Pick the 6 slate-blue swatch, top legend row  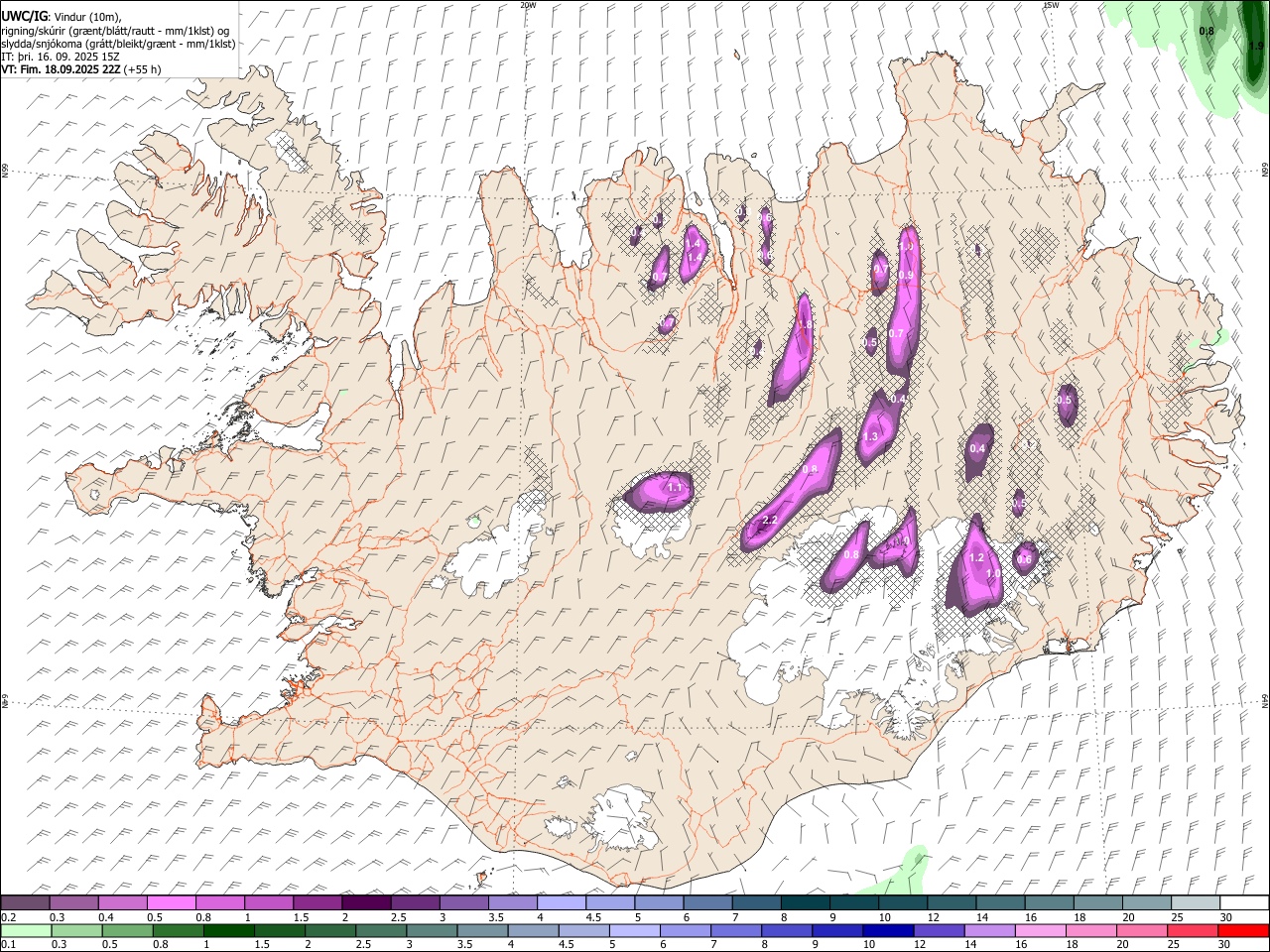(707, 903)
